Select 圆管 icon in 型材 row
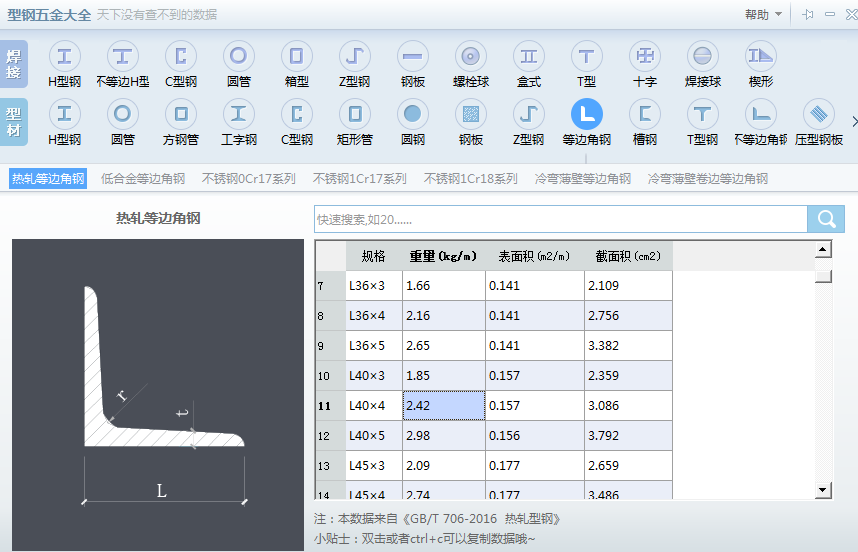Viewport: 858px width, 552px height. coord(123,114)
